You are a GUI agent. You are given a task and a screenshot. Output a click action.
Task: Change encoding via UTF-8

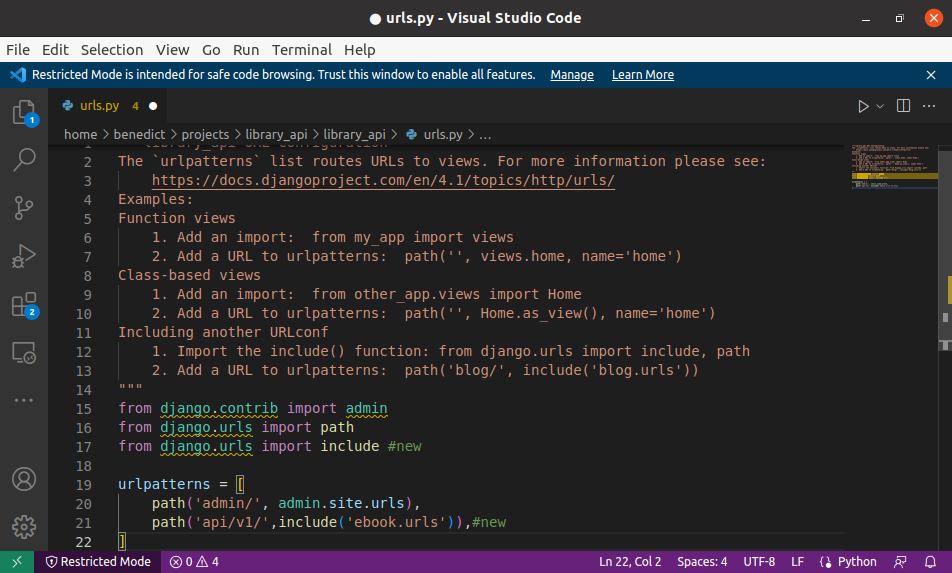[x=759, y=562]
